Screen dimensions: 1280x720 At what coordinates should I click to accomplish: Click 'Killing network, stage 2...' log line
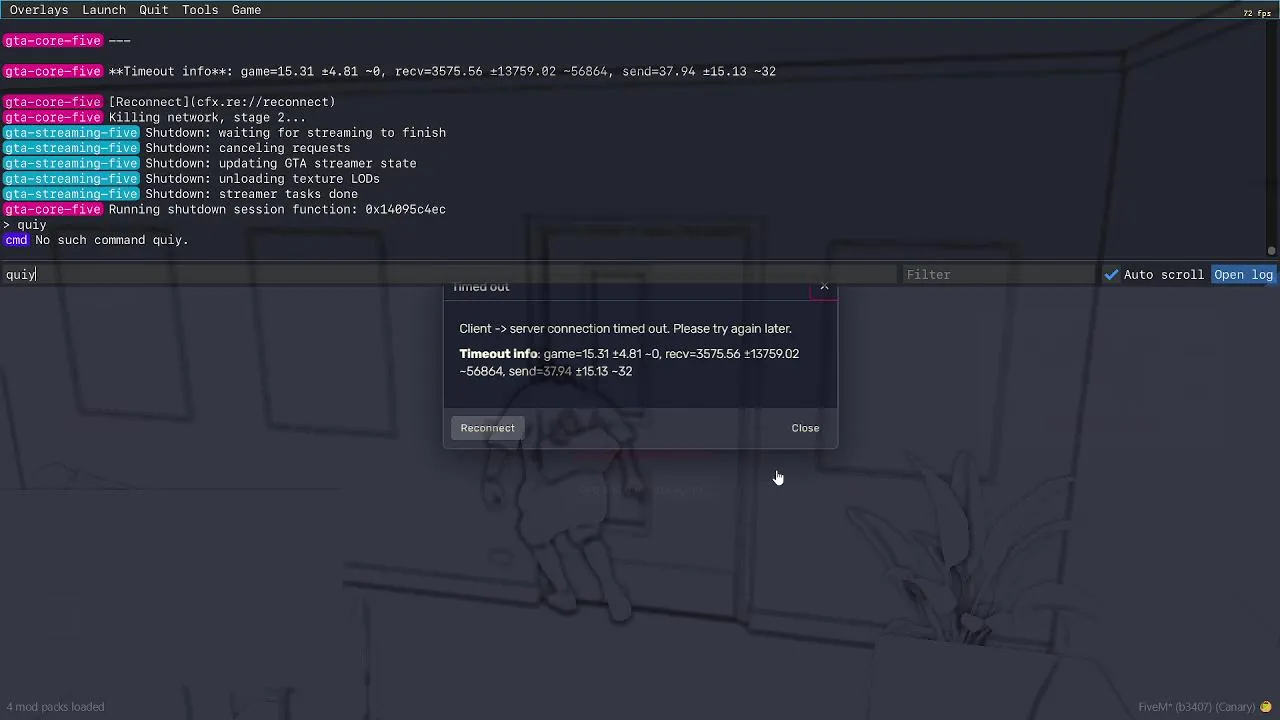tap(207, 118)
